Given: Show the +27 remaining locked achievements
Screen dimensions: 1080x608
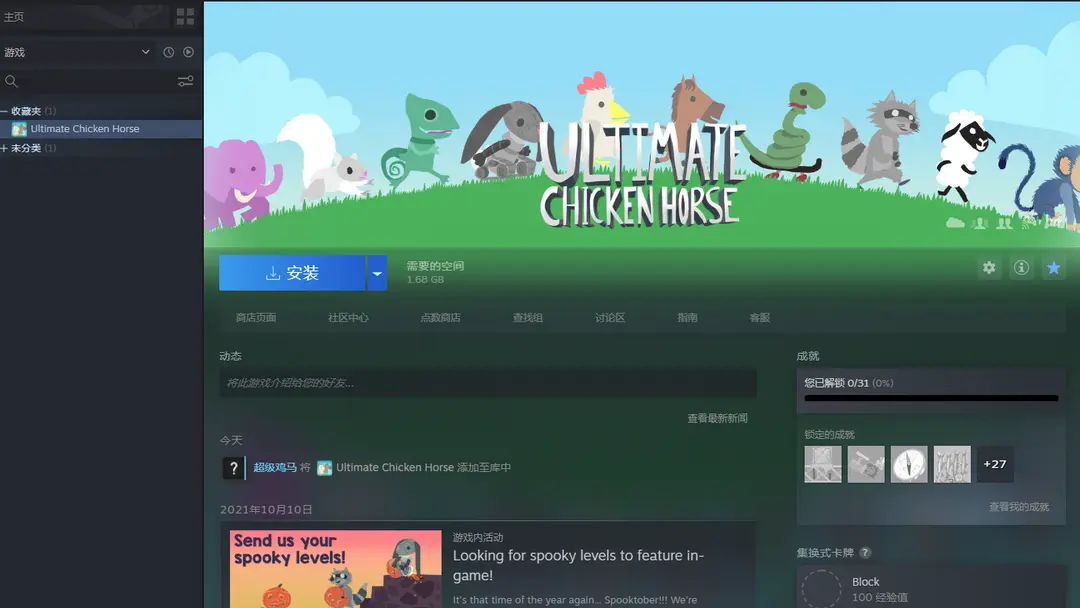Looking at the screenshot, I should coord(995,464).
